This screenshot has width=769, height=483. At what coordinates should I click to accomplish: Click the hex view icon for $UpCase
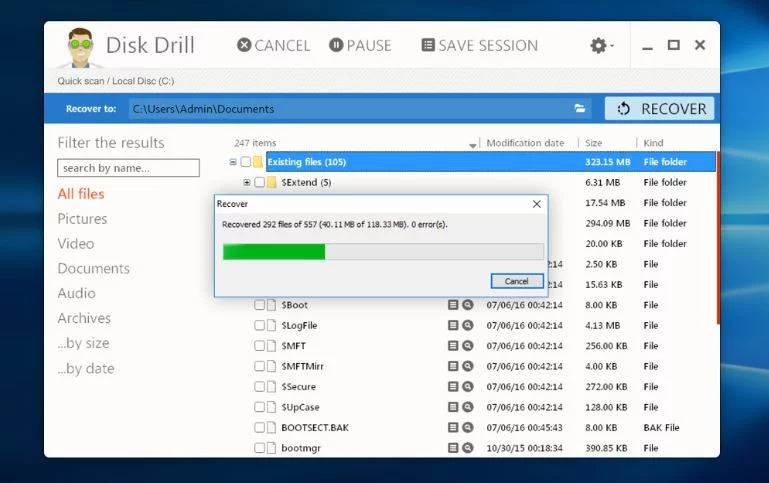[x=453, y=407]
